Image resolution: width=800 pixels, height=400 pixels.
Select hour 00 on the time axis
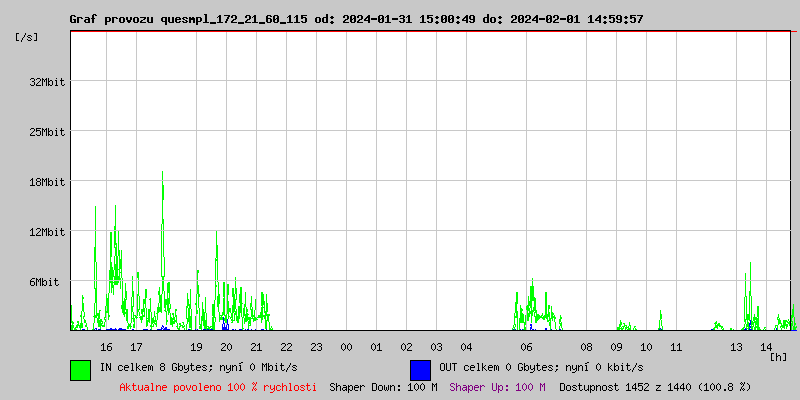coord(346,347)
